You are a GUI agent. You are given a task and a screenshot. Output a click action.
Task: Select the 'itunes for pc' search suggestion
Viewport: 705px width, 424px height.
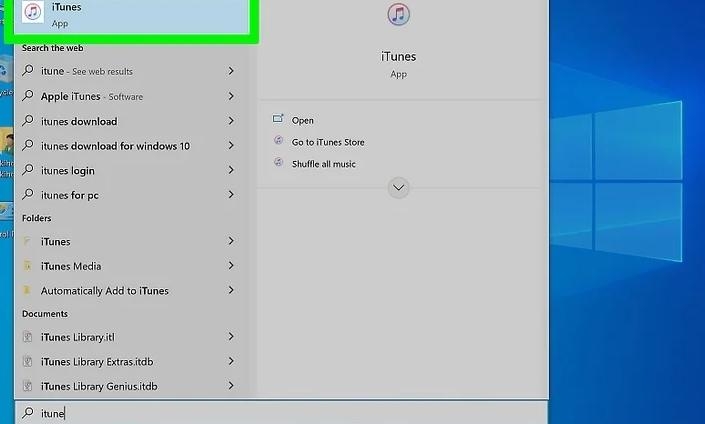[69, 195]
